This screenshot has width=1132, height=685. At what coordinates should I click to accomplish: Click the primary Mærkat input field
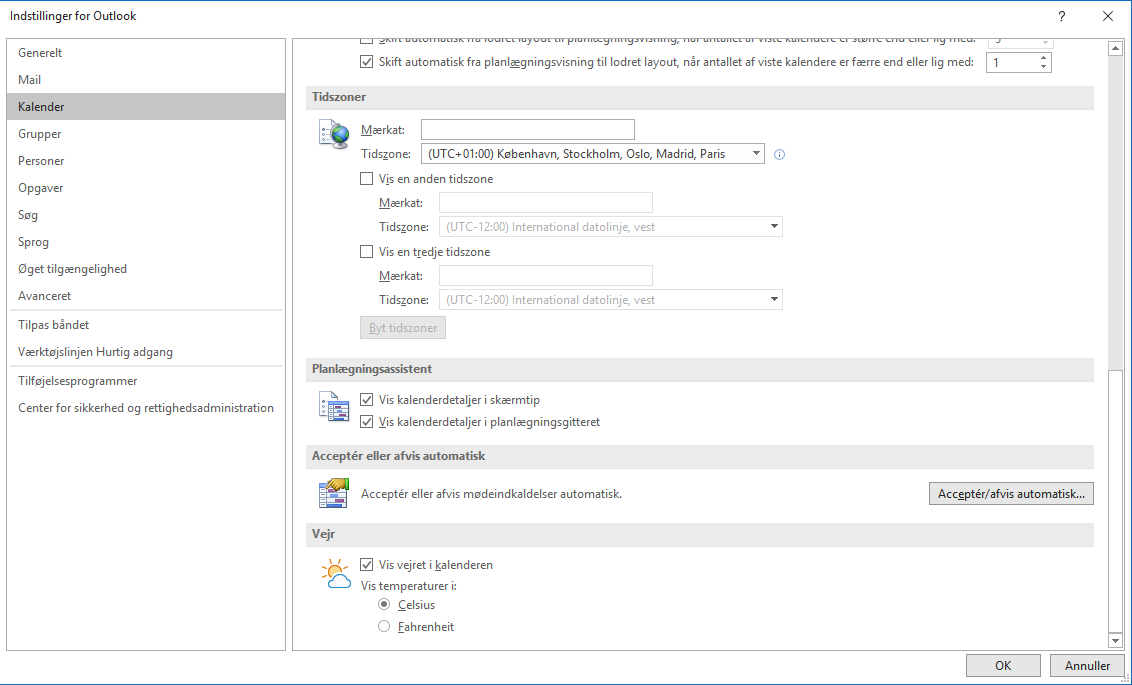coord(528,130)
